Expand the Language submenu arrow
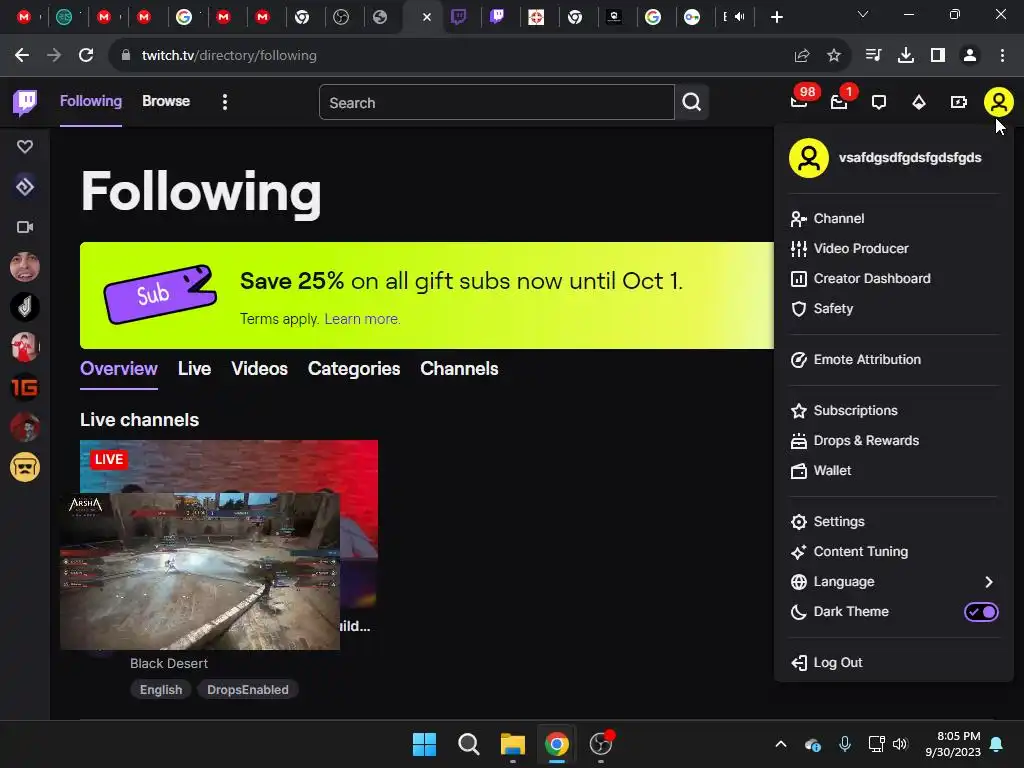Viewport: 1024px width, 768px height. click(989, 582)
